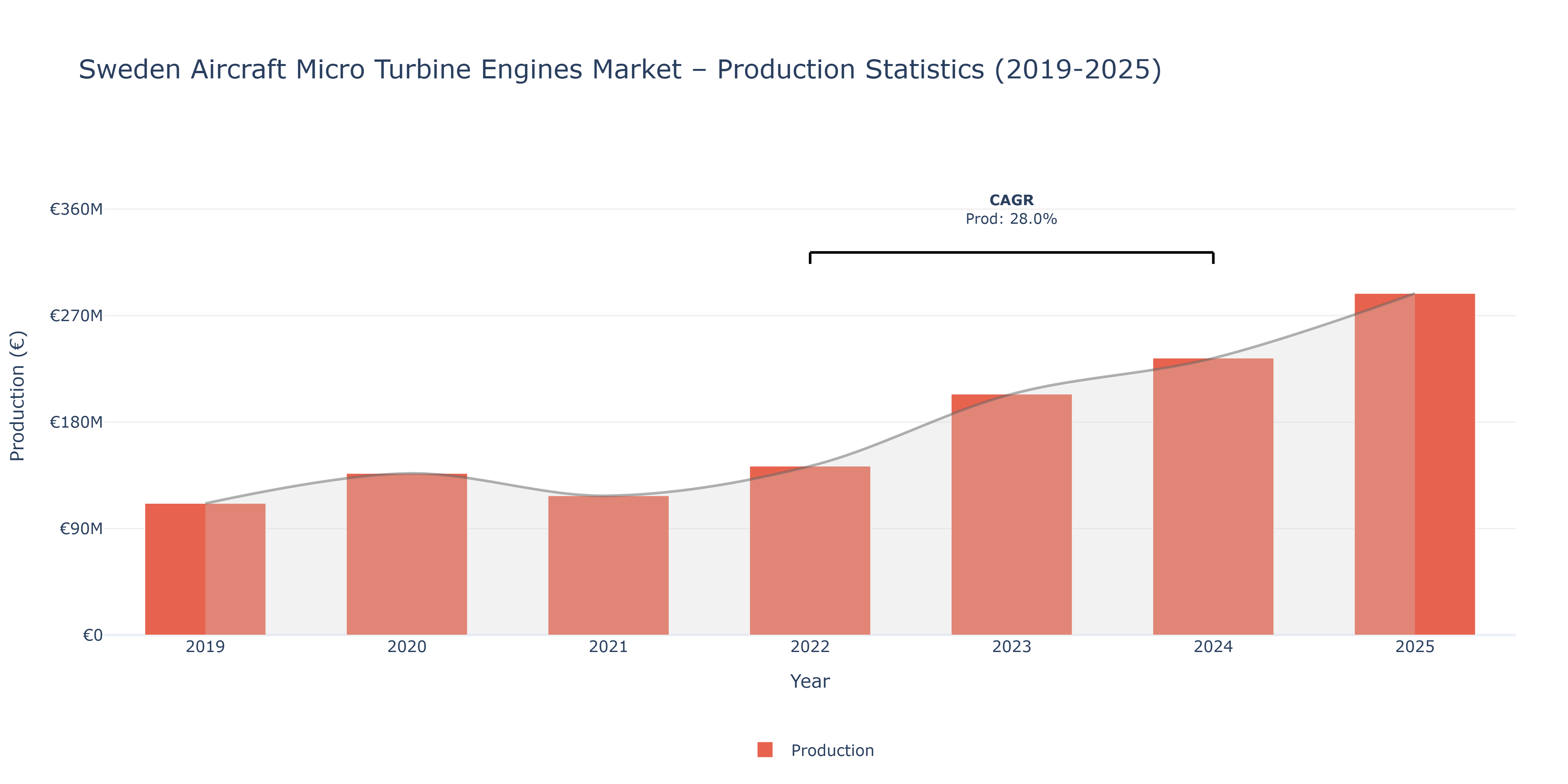
Task: Click the €90M y-axis label
Action: click(81, 529)
